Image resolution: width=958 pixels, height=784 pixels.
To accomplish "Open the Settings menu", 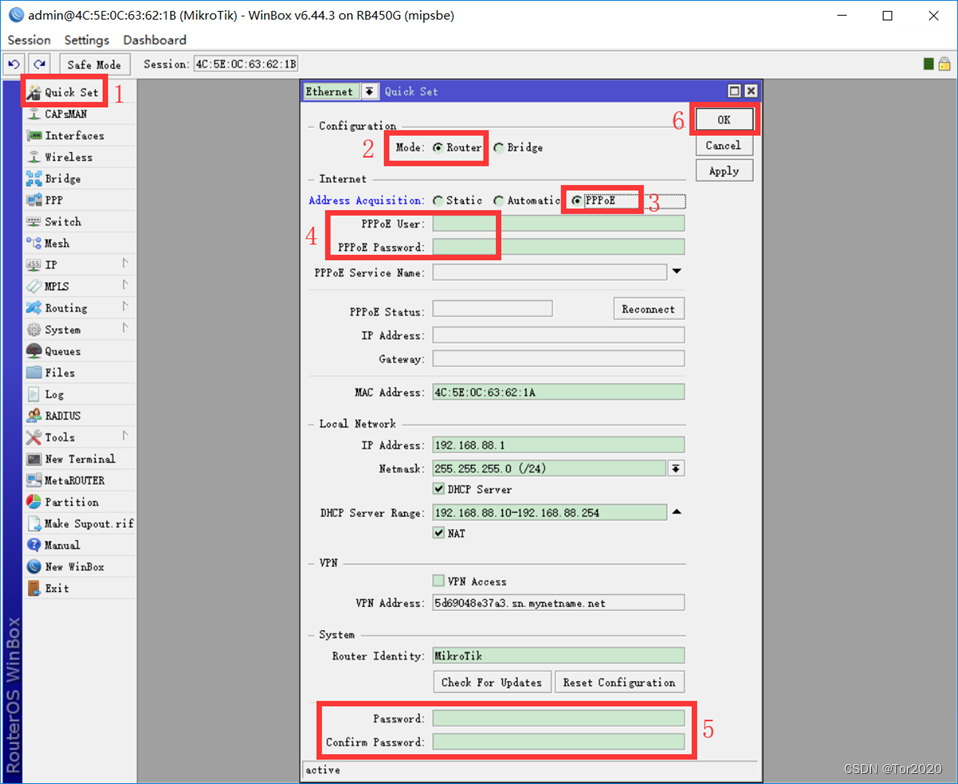I will [x=86, y=40].
